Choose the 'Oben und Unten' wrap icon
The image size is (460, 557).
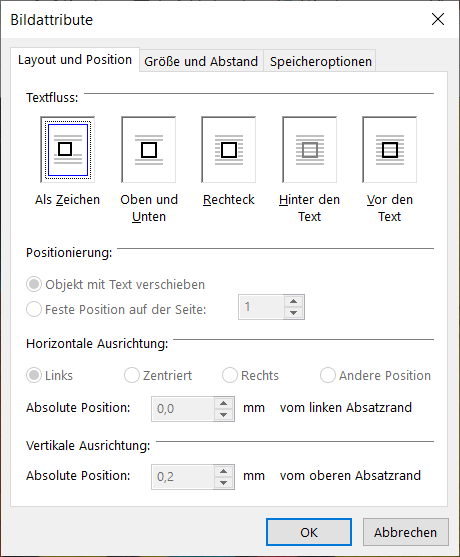[148, 150]
